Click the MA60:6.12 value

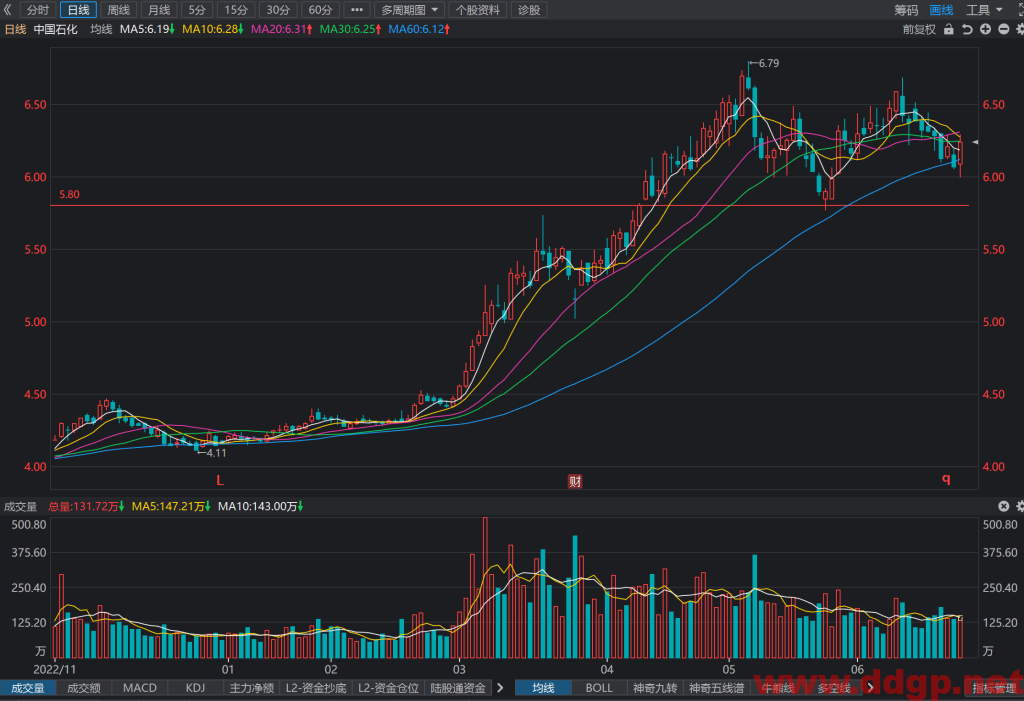[x=419, y=29]
